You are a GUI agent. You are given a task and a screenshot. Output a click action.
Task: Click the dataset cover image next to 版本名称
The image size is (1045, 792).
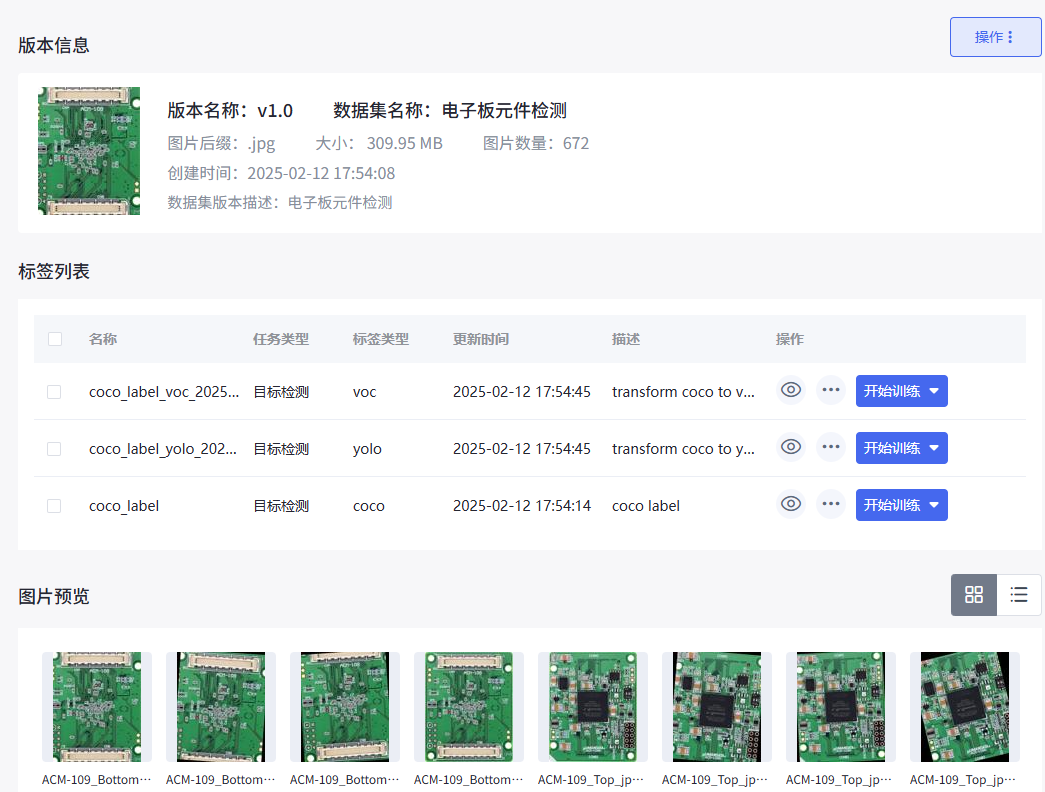[x=89, y=150]
